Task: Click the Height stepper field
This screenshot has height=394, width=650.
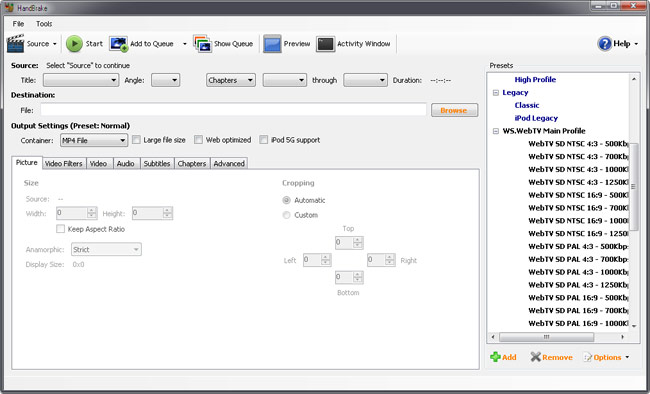Action: pyautogui.click(x=152, y=213)
